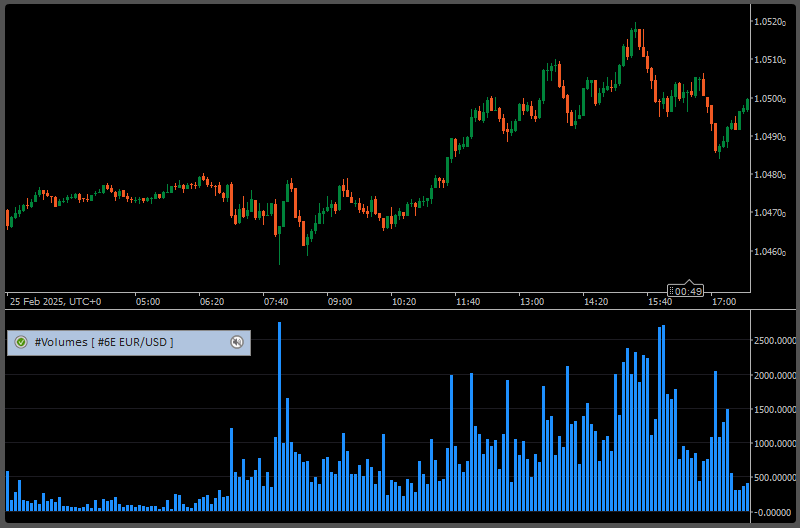Click the 05:00 time axis label
Image resolution: width=800 pixels, height=528 pixels.
pos(147,301)
